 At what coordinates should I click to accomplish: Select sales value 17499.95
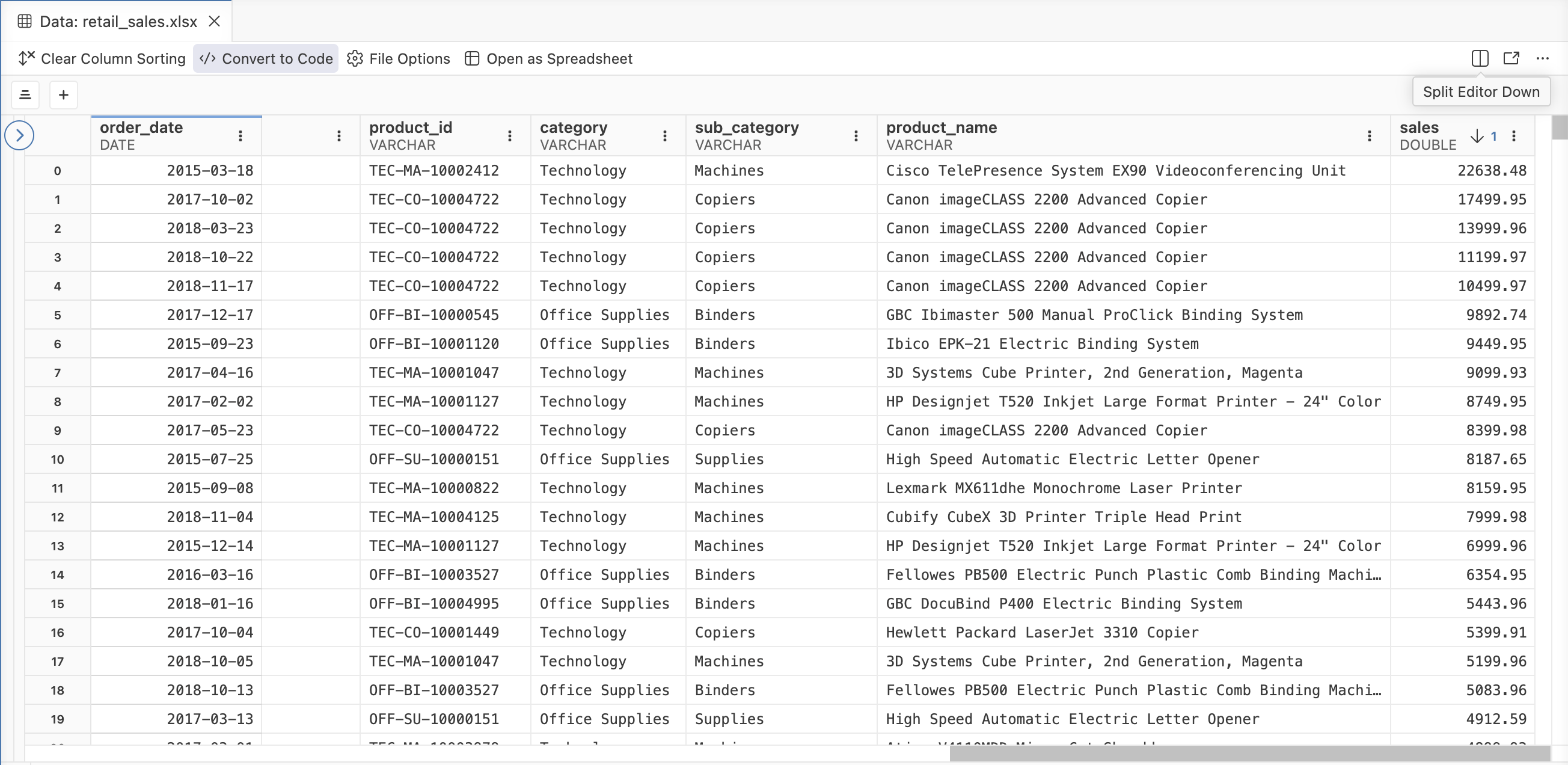[x=1463, y=199]
